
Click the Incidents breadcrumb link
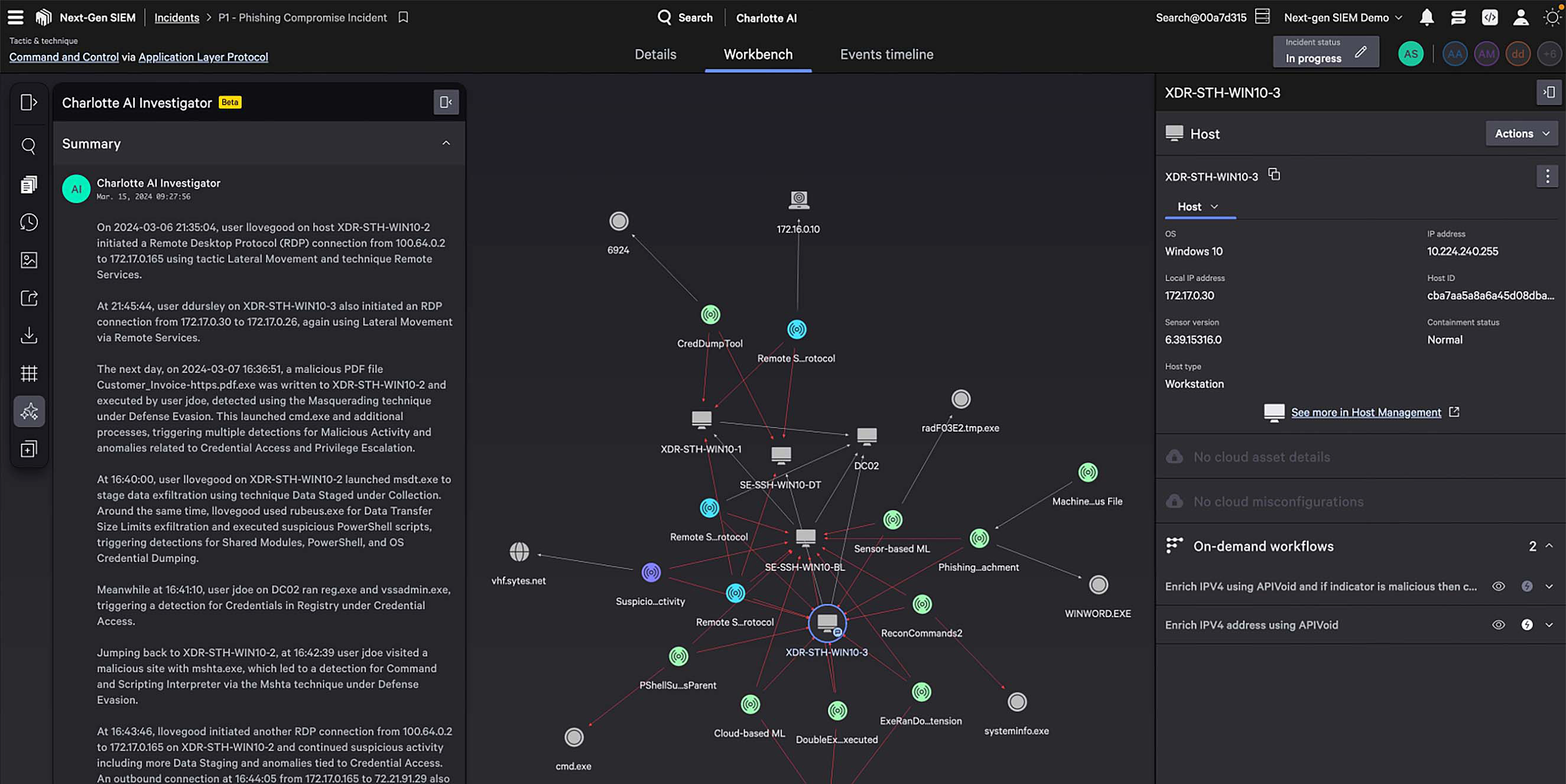click(x=176, y=18)
